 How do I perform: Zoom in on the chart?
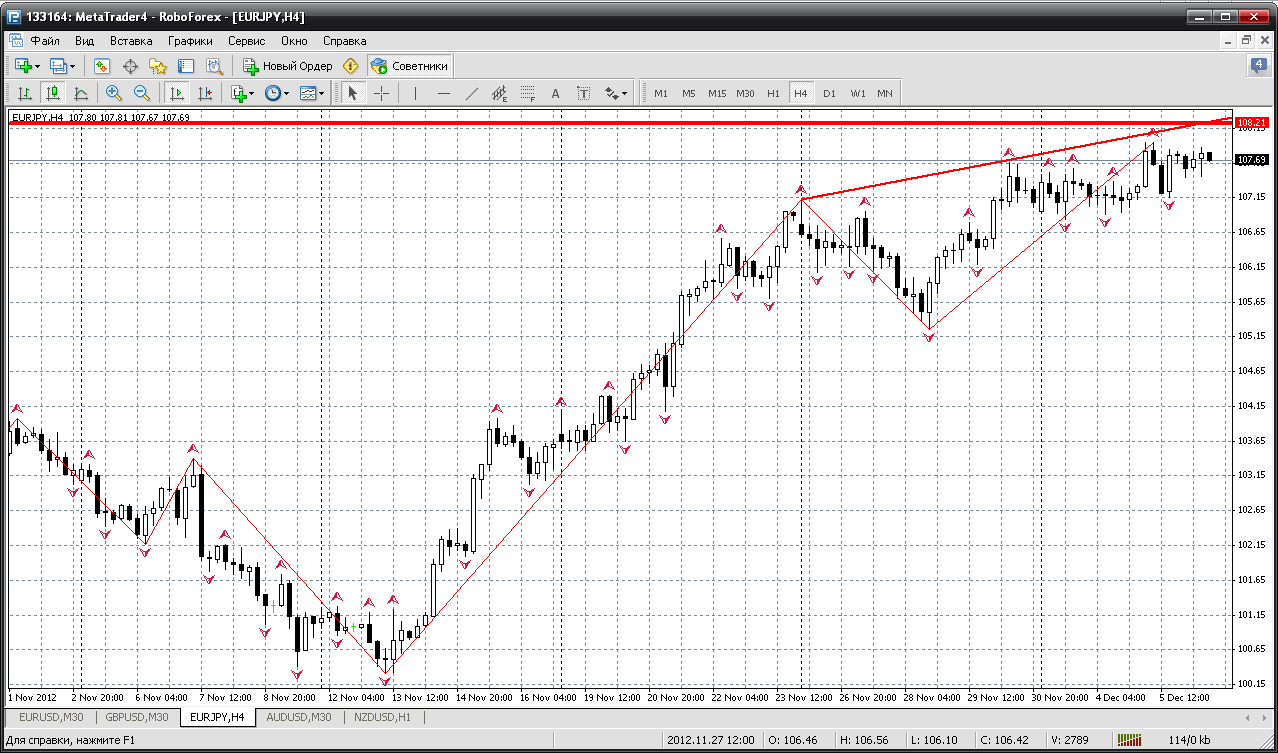[113, 93]
